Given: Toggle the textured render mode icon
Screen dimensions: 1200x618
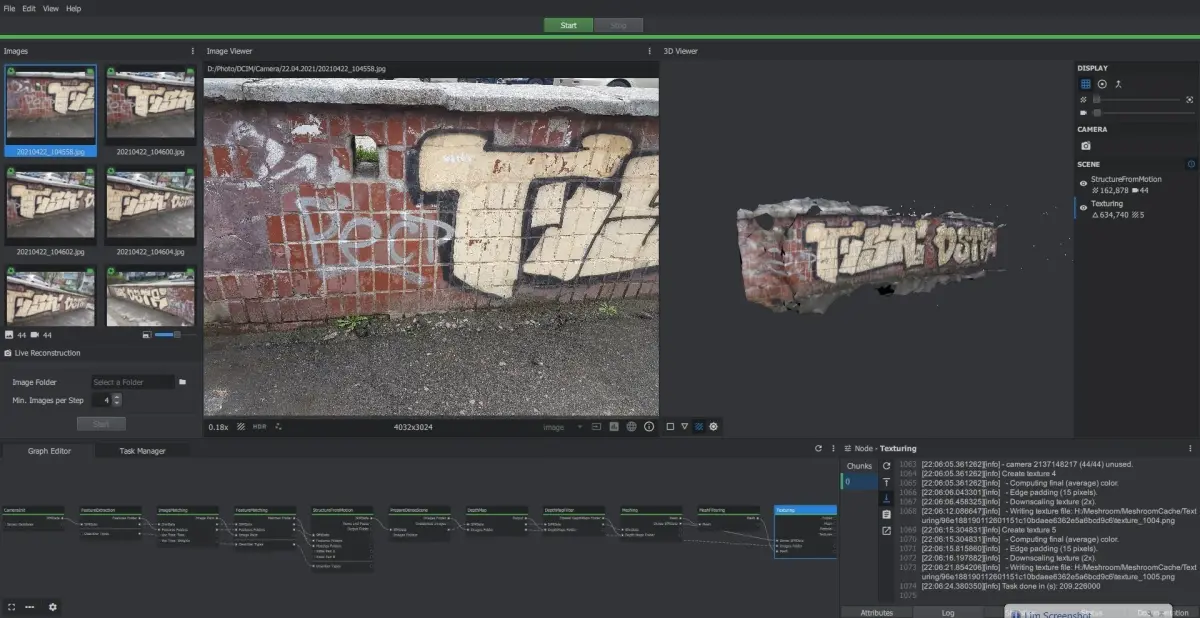Looking at the screenshot, I should pos(699,427).
